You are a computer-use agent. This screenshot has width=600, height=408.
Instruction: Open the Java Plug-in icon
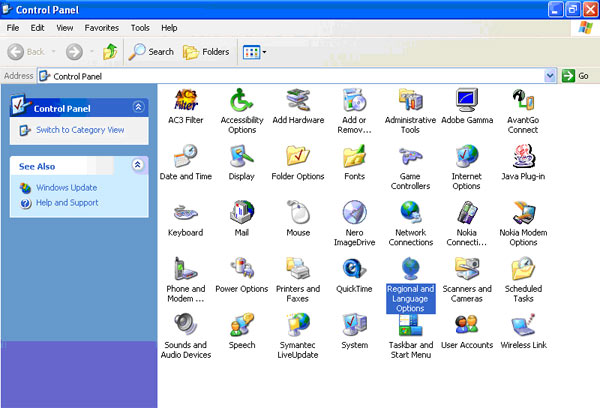click(x=523, y=157)
